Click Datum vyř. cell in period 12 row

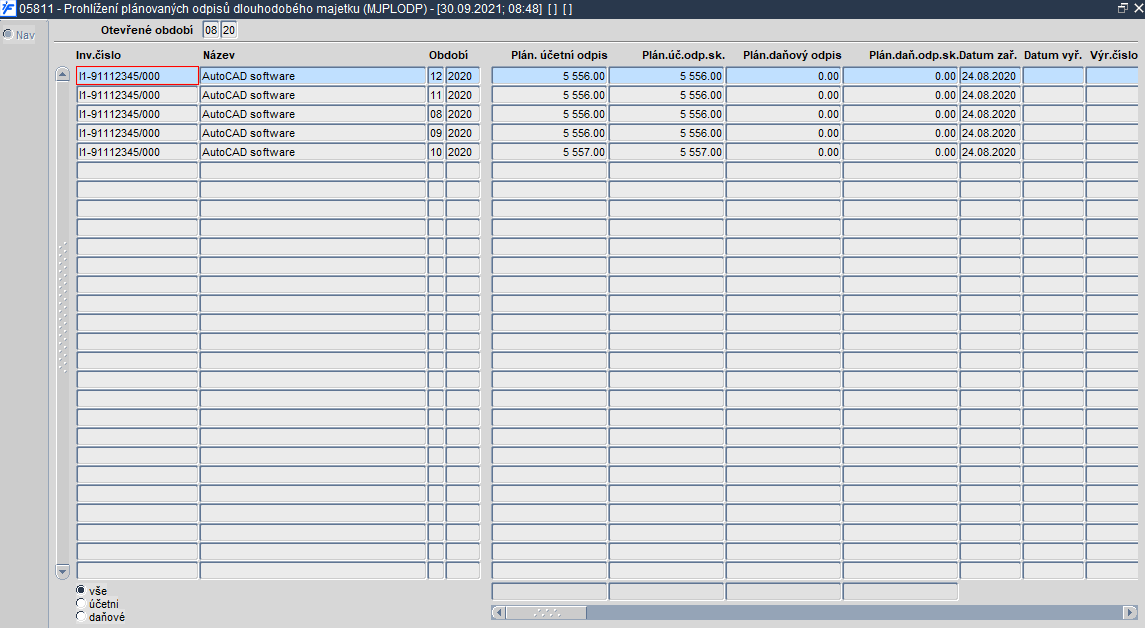click(x=1053, y=76)
